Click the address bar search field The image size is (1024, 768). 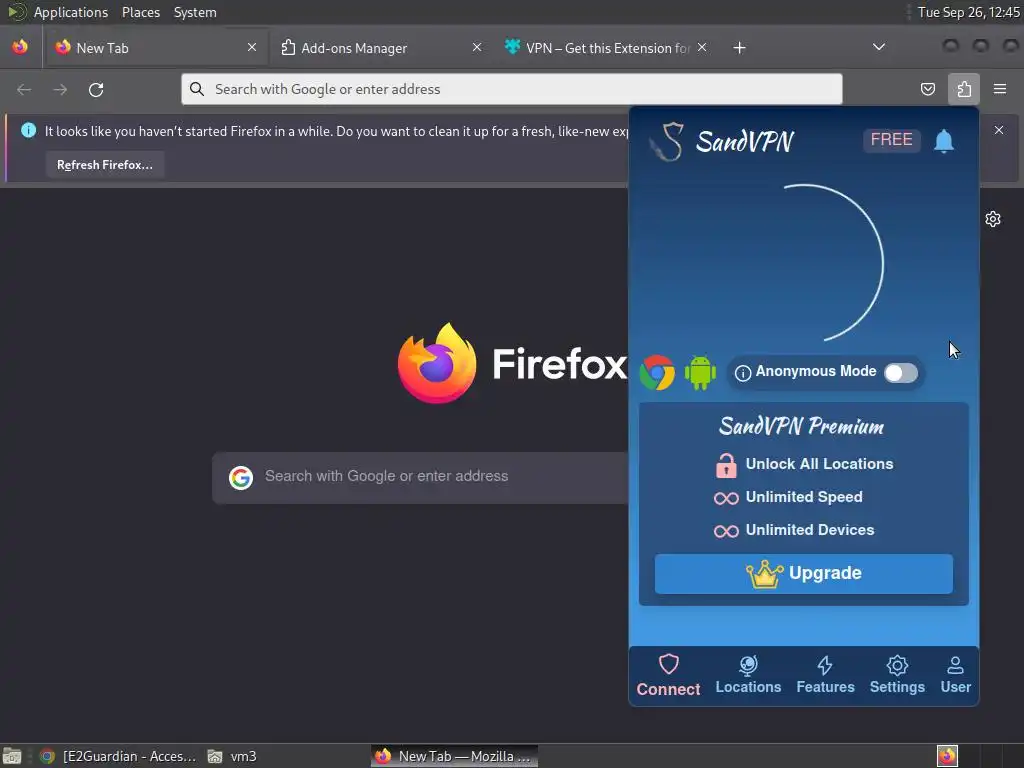pos(511,89)
